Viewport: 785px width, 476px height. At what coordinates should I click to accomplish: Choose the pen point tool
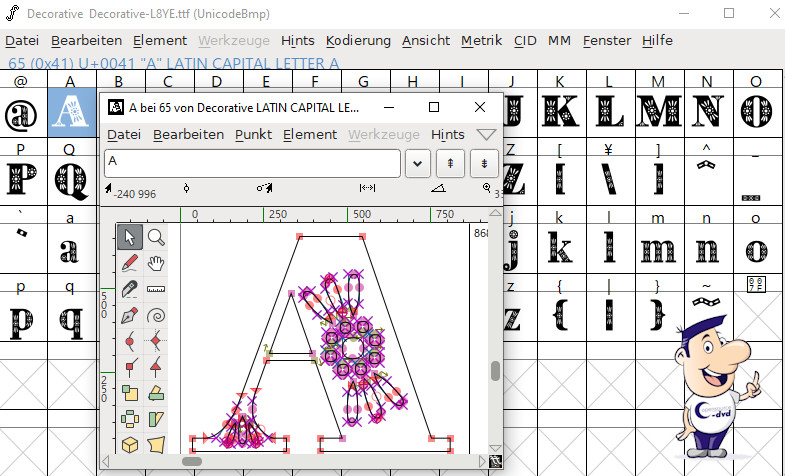point(130,315)
